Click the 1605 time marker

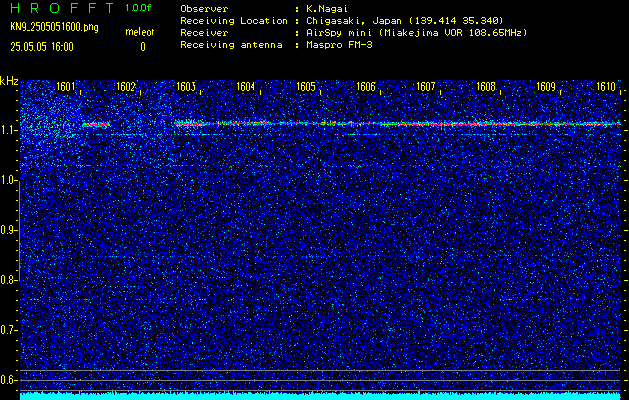click(x=306, y=87)
